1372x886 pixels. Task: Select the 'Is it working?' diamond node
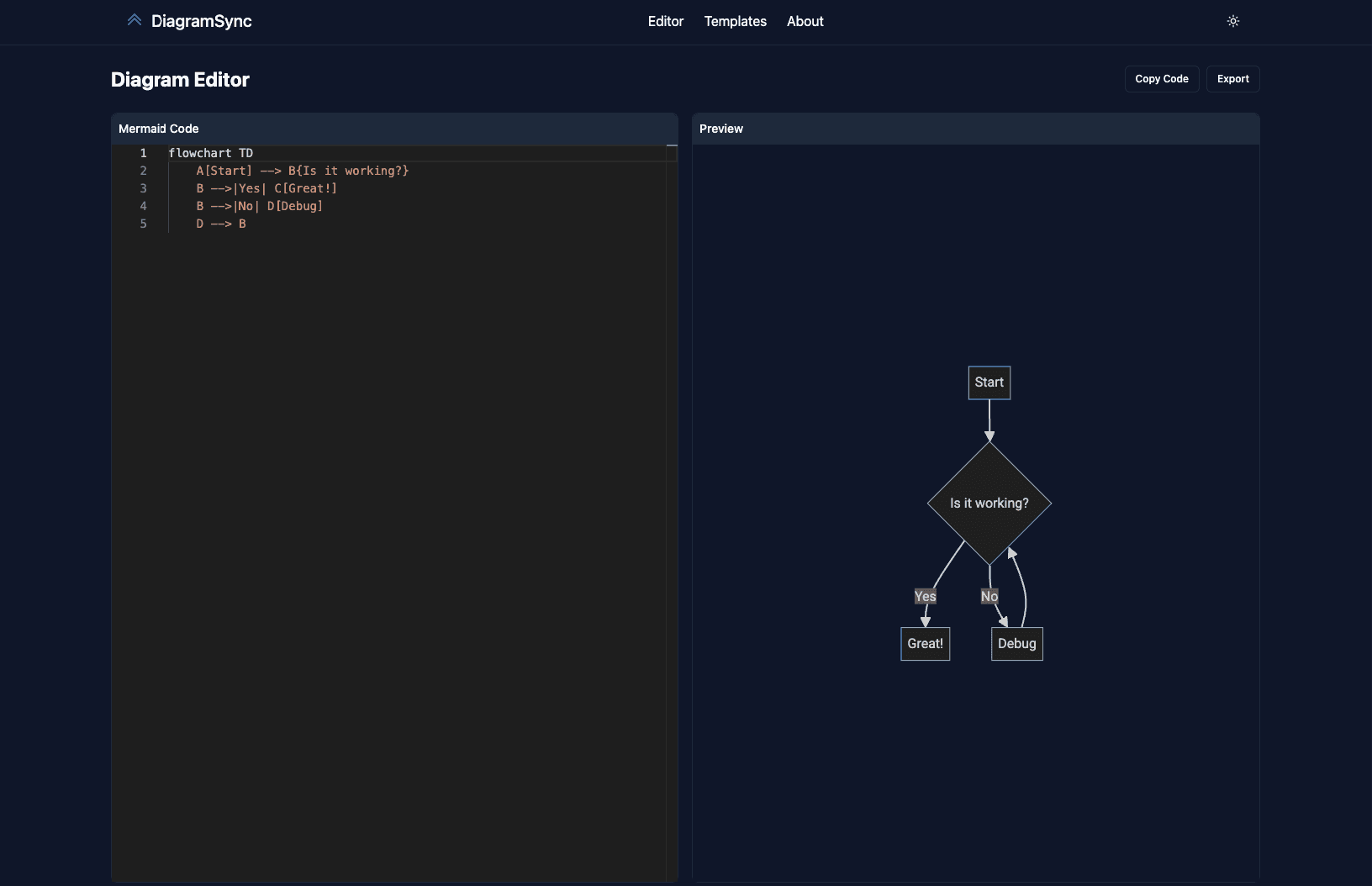point(989,503)
